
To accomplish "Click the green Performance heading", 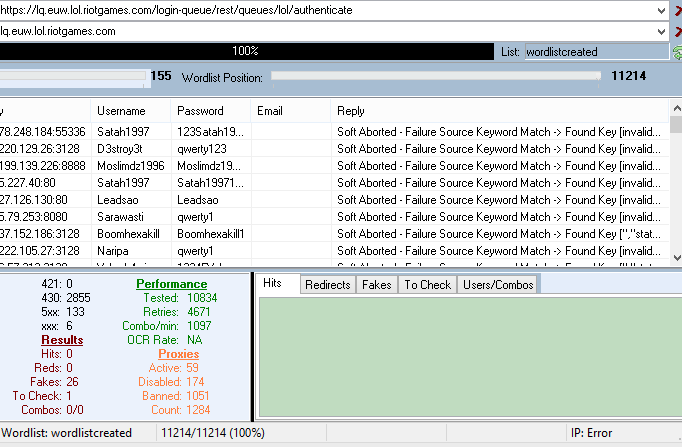I will point(172,284).
